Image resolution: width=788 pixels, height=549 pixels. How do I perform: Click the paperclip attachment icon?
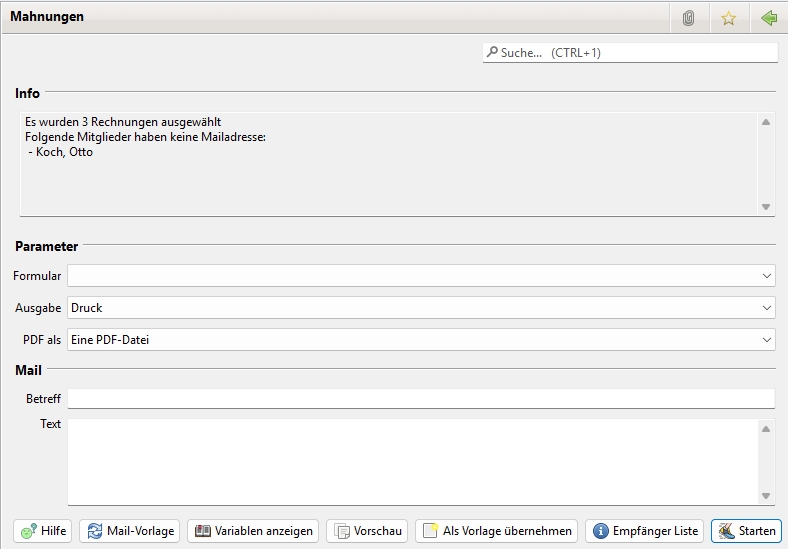688,18
